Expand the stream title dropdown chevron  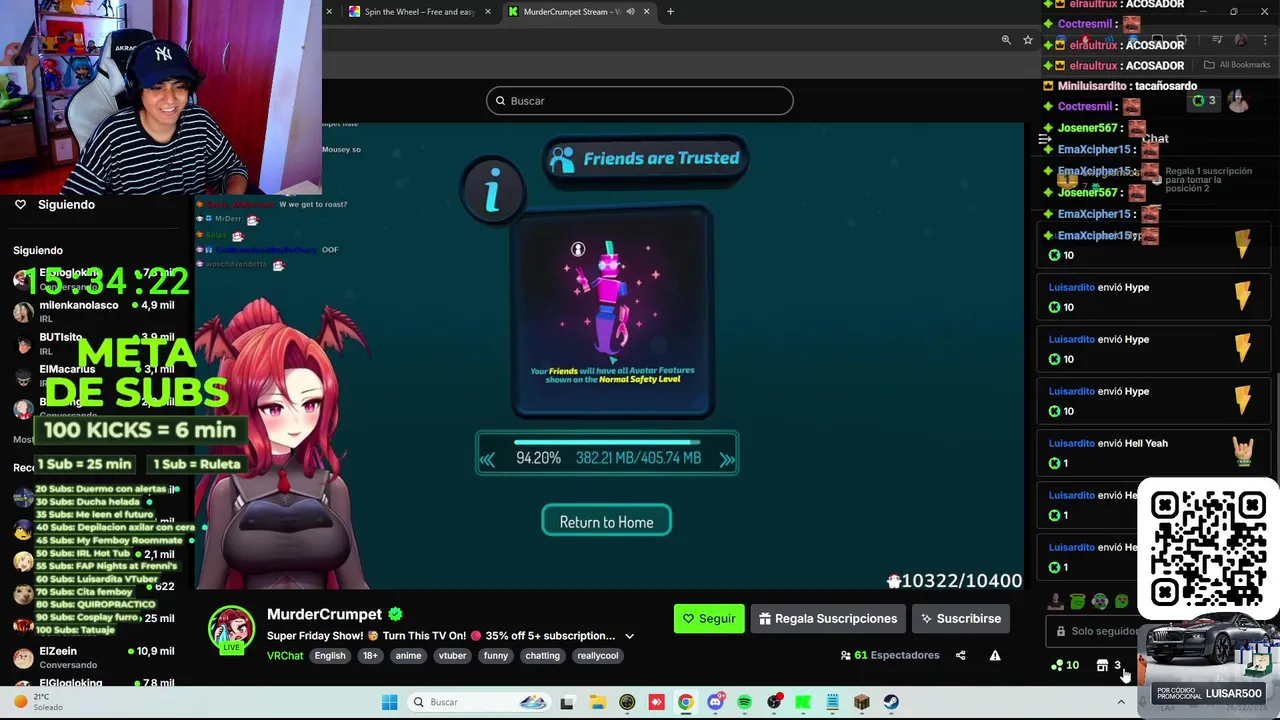coord(629,636)
